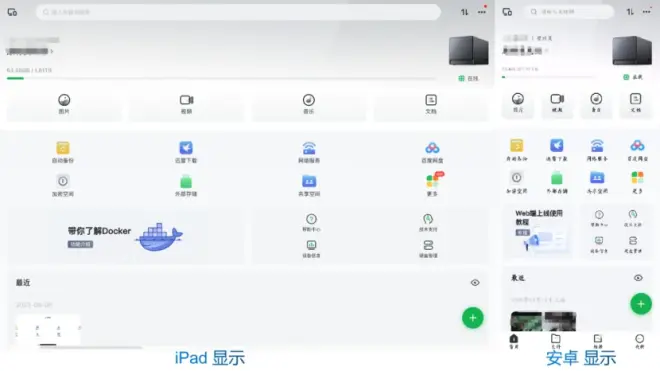Open Network Services (网络服务) in iPad view

(309, 152)
